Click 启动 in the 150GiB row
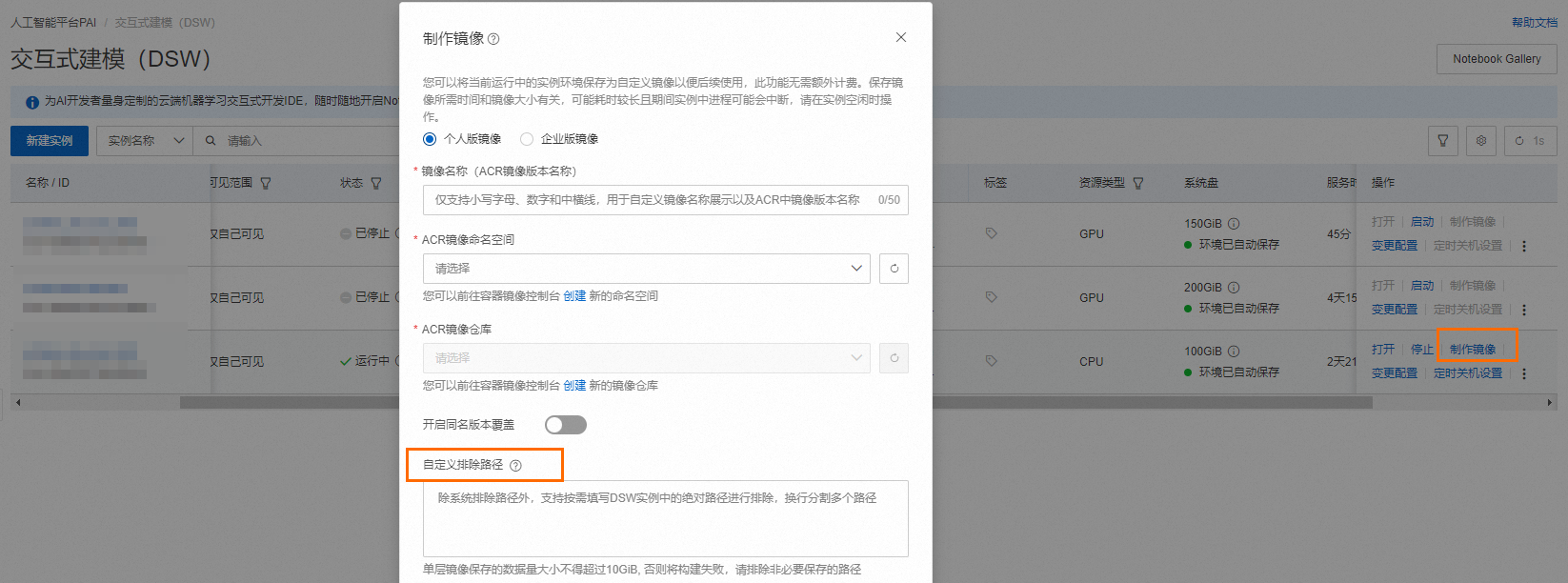The width and height of the screenshot is (1568, 583). click(x=1422, y=222)
